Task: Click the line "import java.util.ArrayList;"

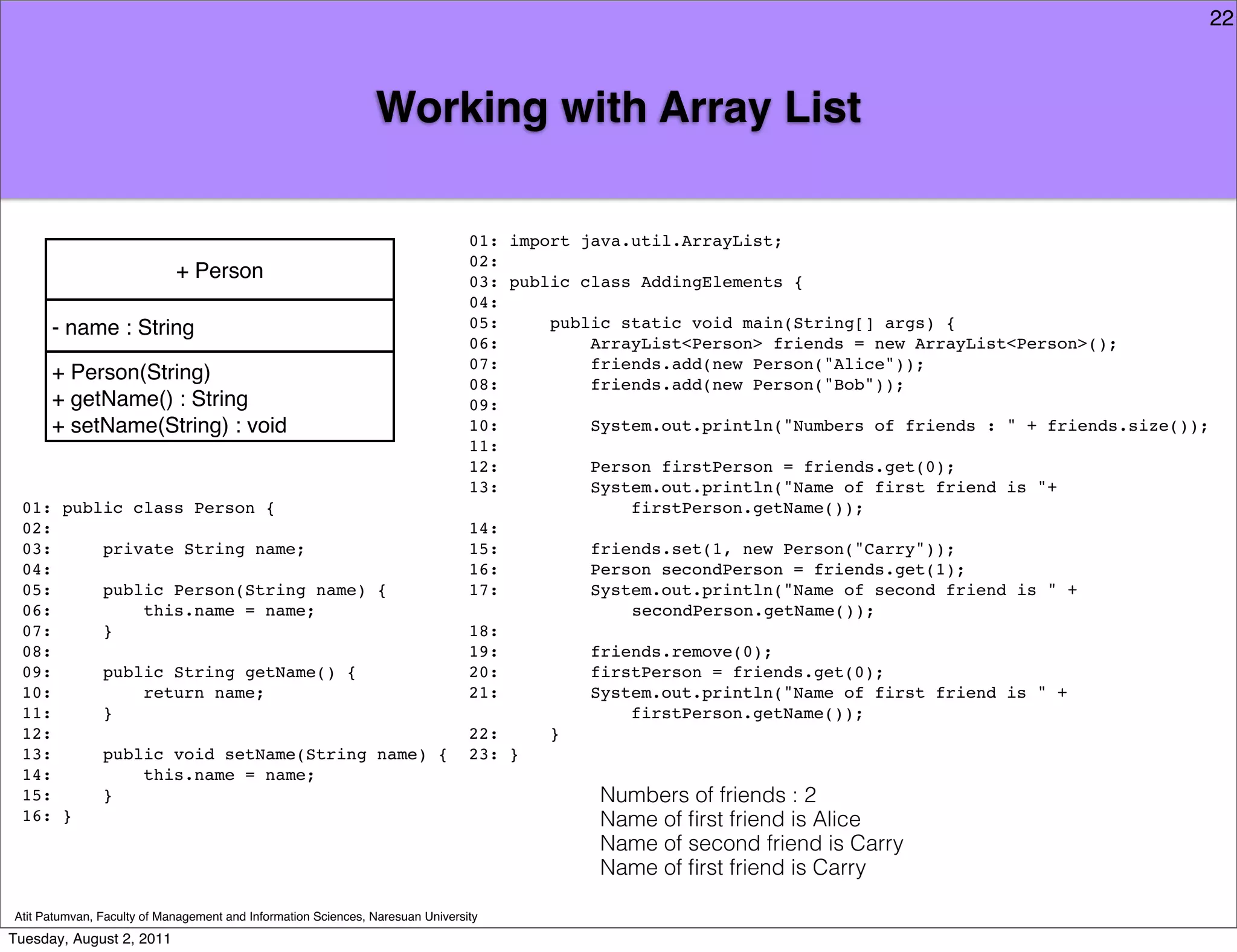Action: (646, 242)
